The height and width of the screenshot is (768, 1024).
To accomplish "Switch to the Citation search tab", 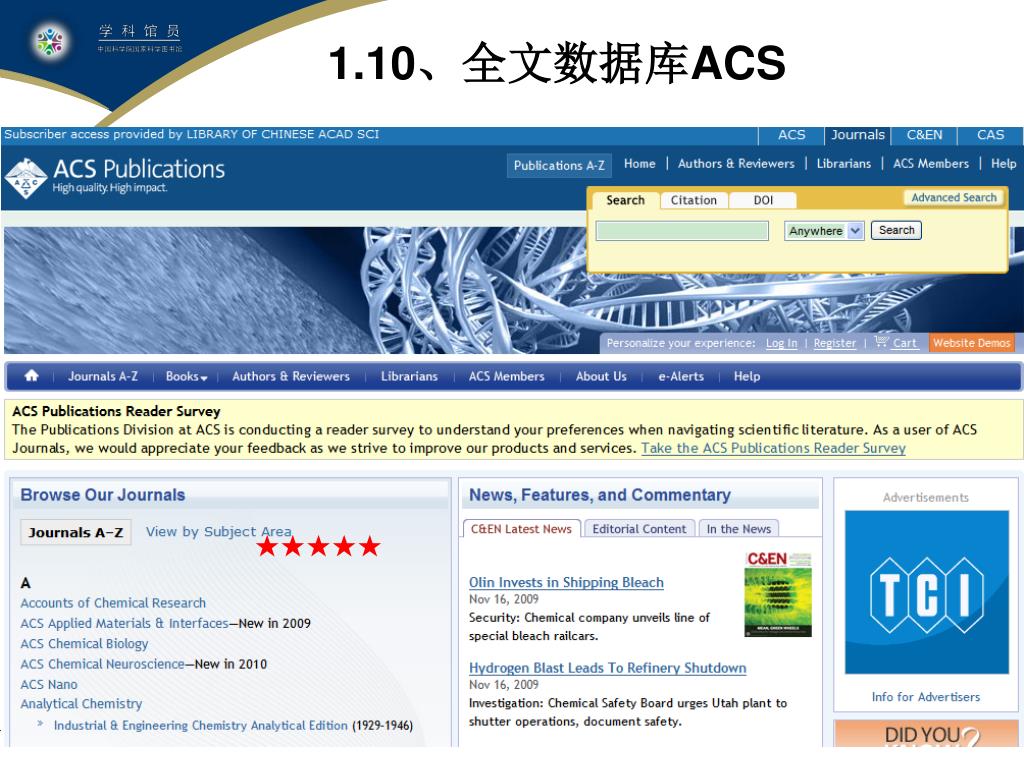I will 694,200.
